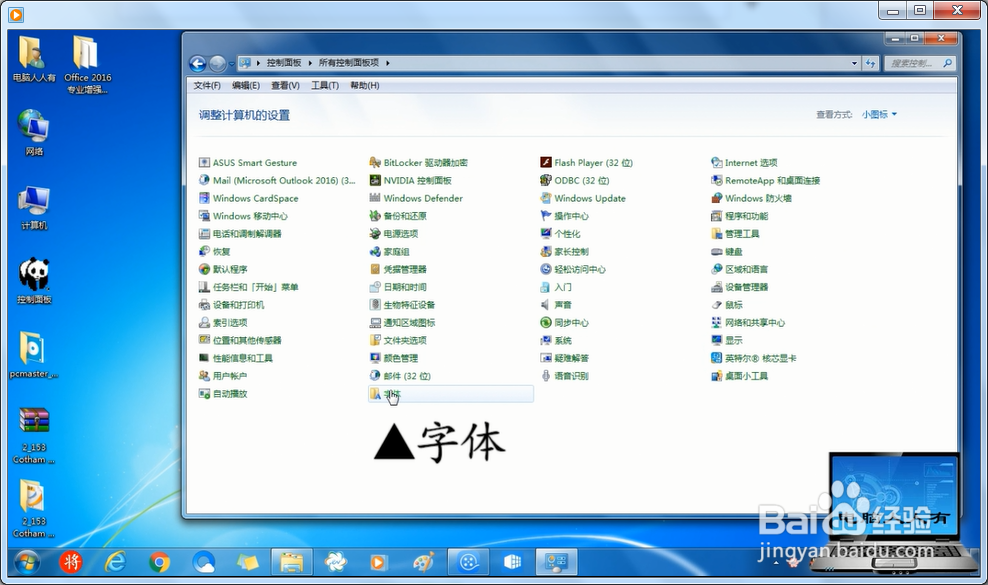This screenshot has width=988, height=585.
Task: Open 英特尔 核芯显卡 item
Action: point(754,358)
